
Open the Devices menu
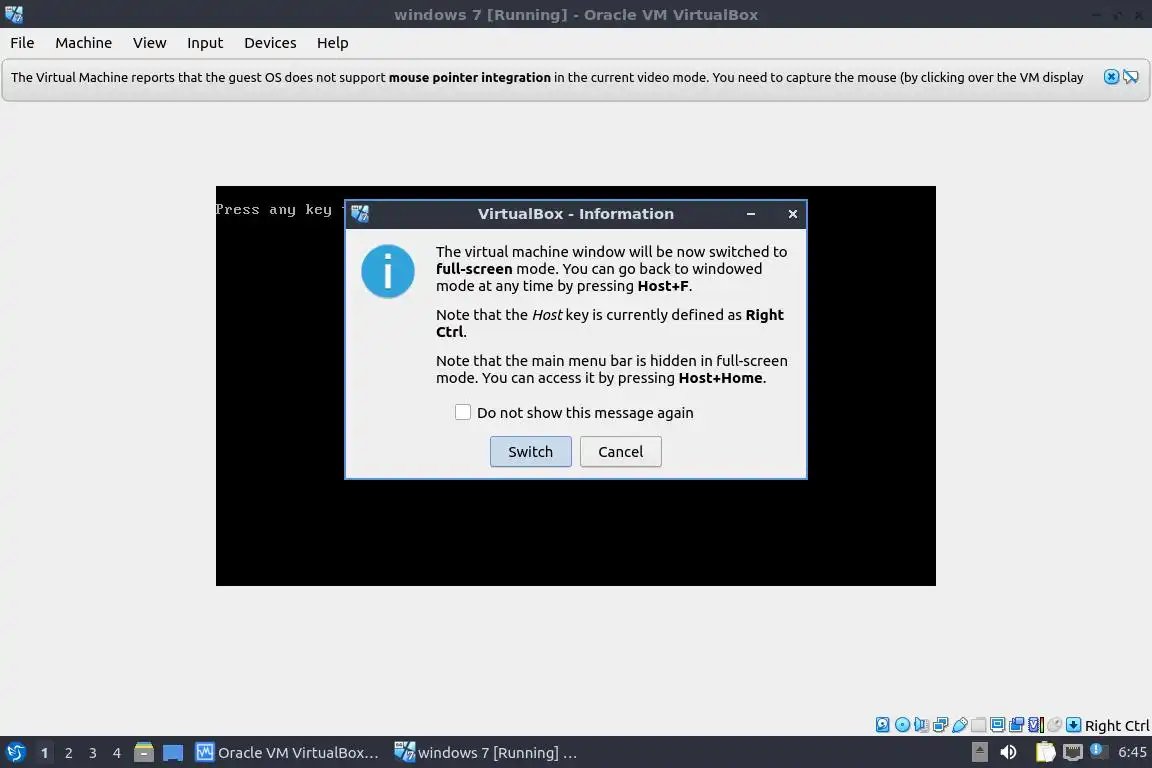[270, 43]
